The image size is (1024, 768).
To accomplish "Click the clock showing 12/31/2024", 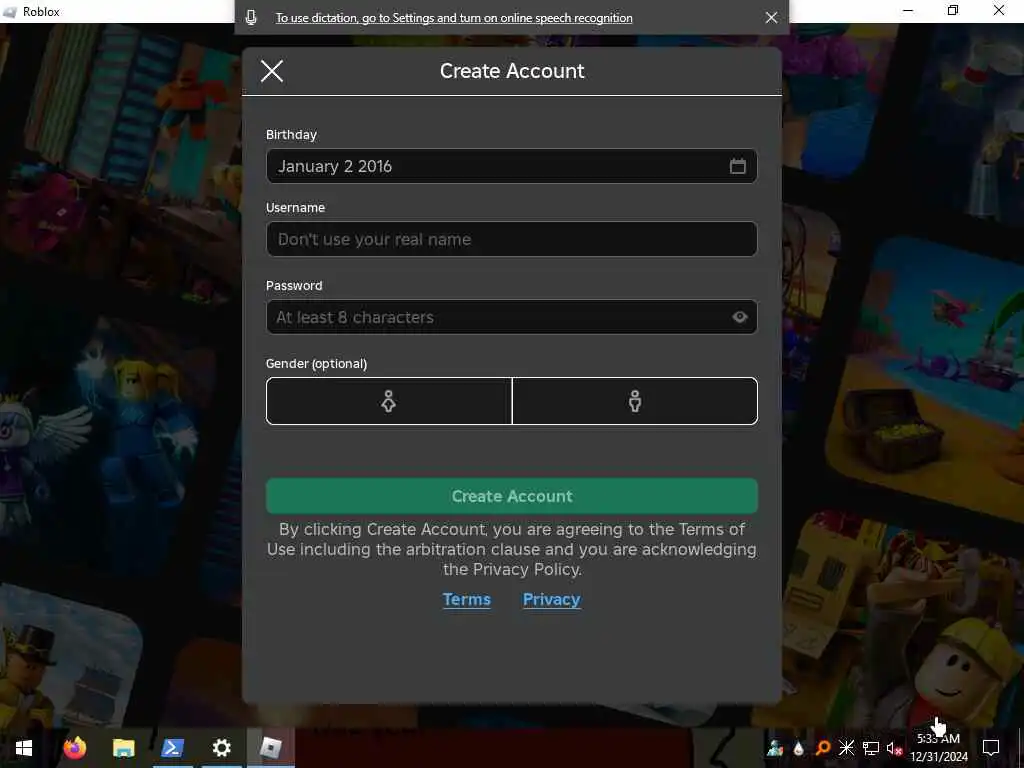I will 938,748.
